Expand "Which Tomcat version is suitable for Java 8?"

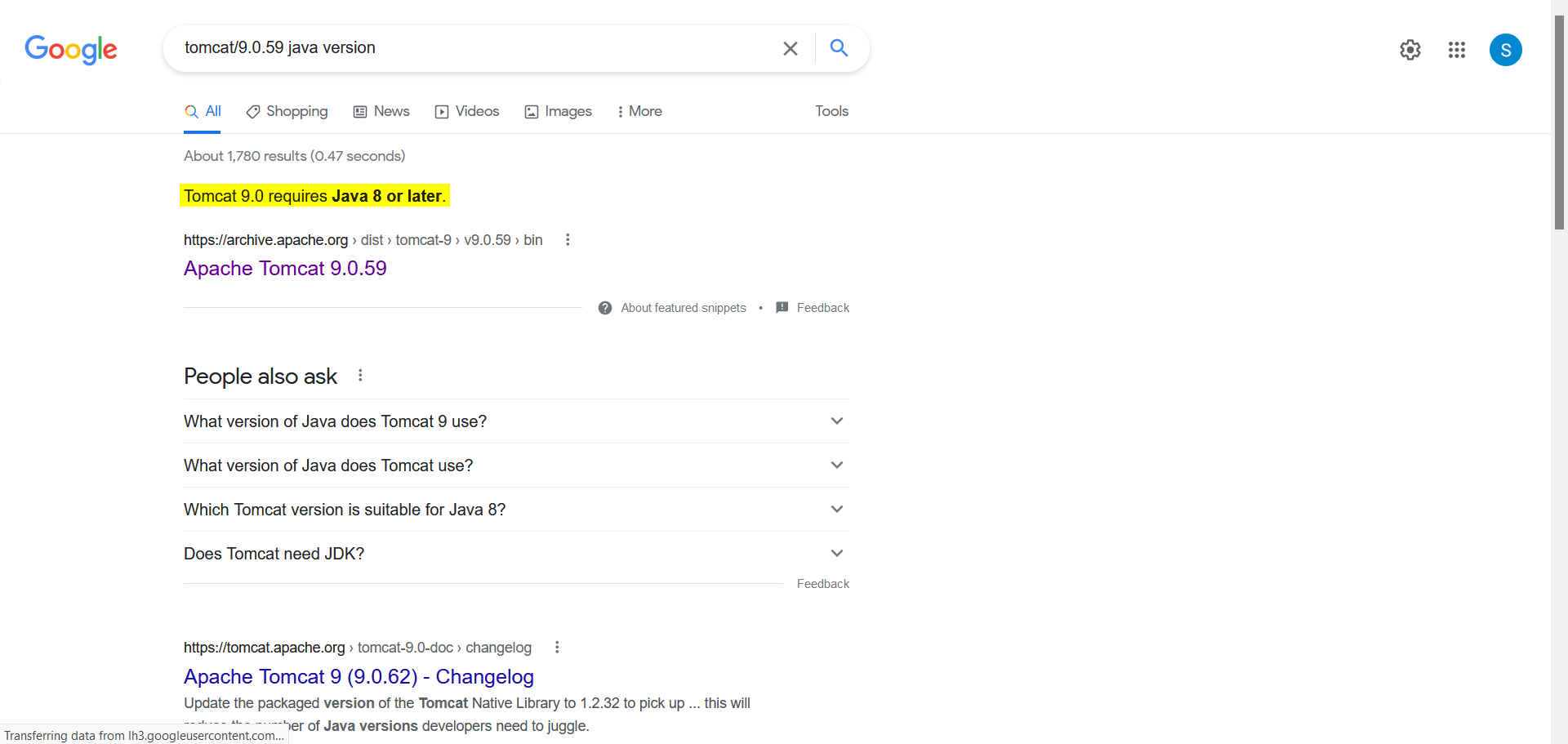pos(836,510)
